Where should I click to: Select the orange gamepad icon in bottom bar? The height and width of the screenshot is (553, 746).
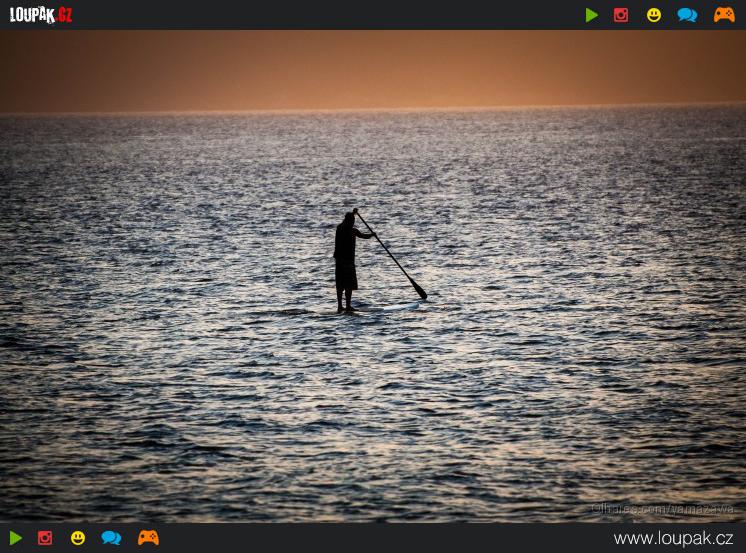(148, 538)
